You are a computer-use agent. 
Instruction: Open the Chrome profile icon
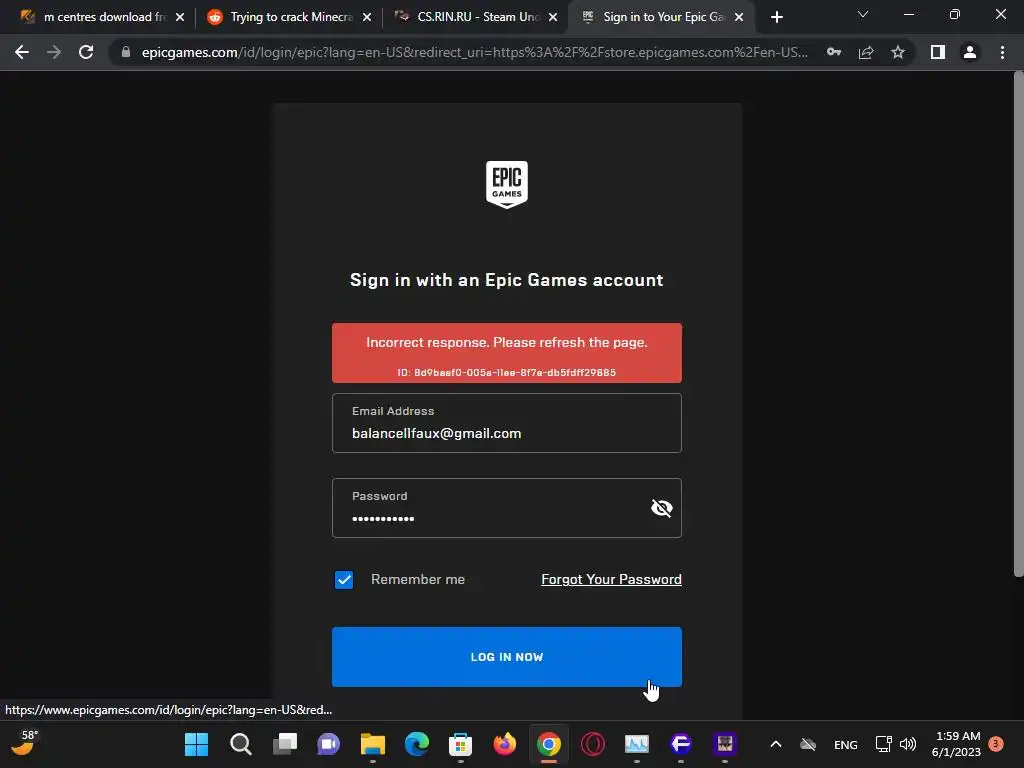point(970,52)
